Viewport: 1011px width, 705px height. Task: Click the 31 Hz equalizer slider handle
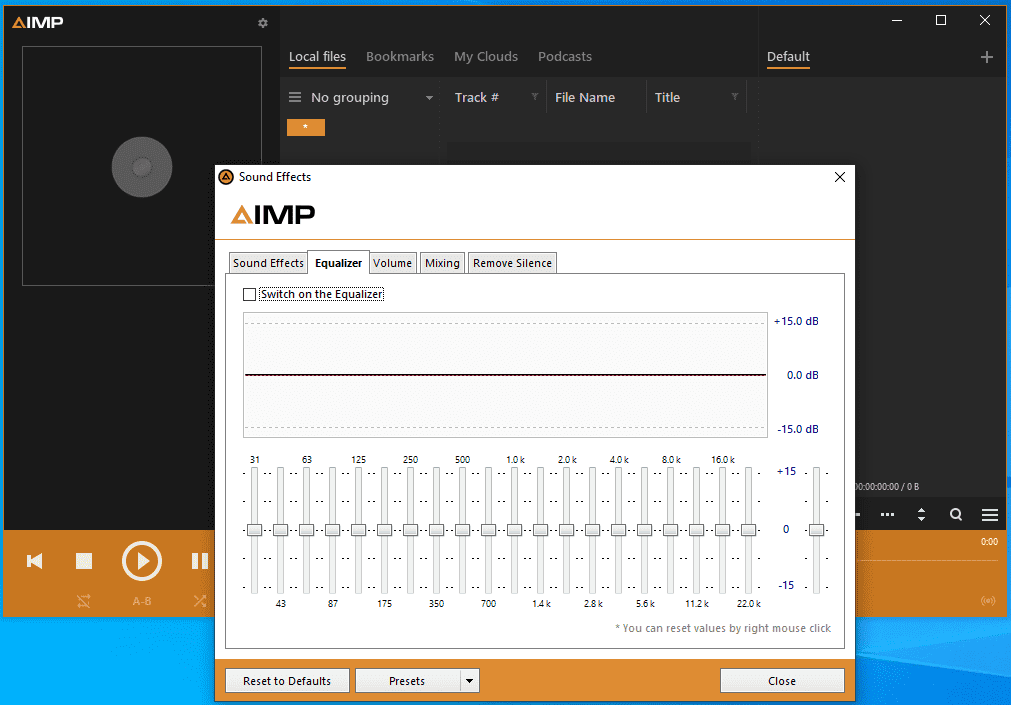point(255,530)
